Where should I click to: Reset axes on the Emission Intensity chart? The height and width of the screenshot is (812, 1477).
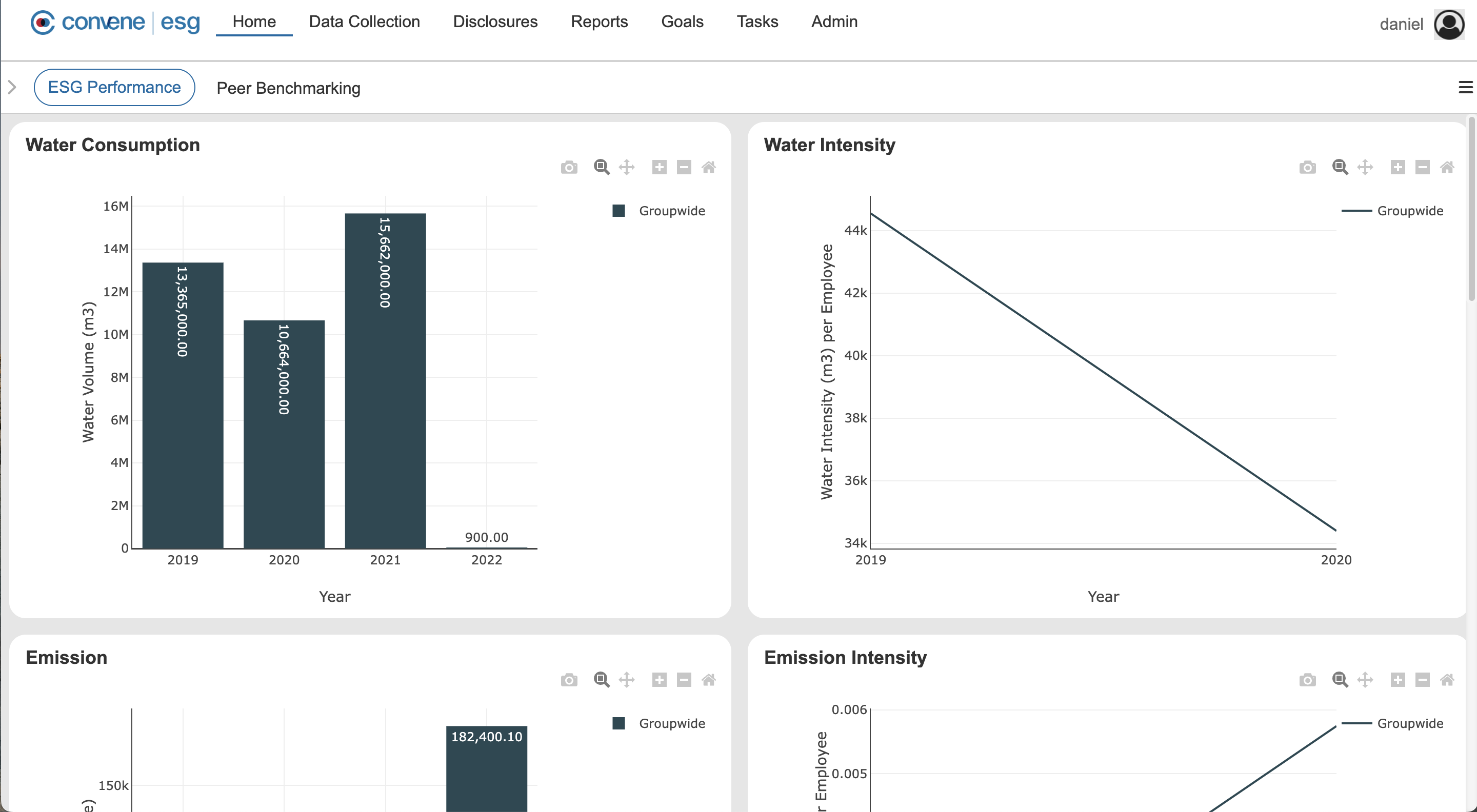pyautogui.click(x=1448, y=680)
